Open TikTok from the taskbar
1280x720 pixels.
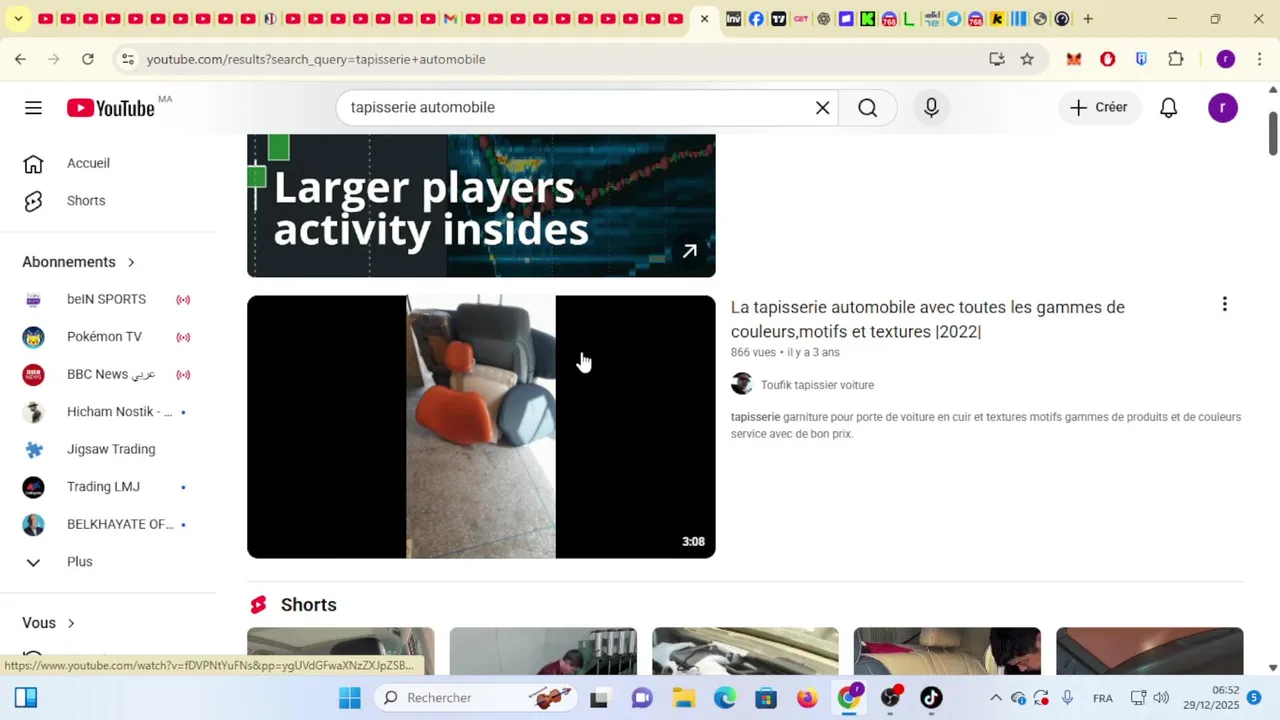[931, 698]
